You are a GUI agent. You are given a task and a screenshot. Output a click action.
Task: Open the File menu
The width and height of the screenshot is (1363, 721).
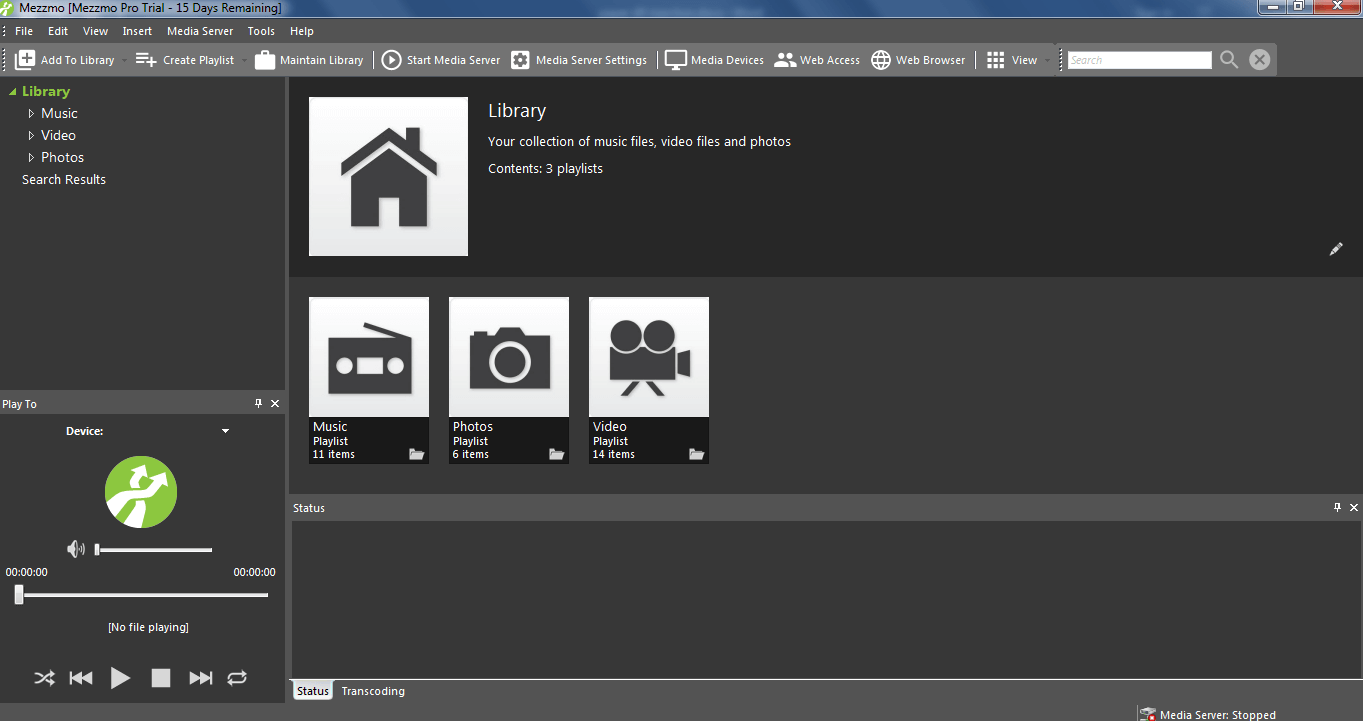(x=24, y=31)
